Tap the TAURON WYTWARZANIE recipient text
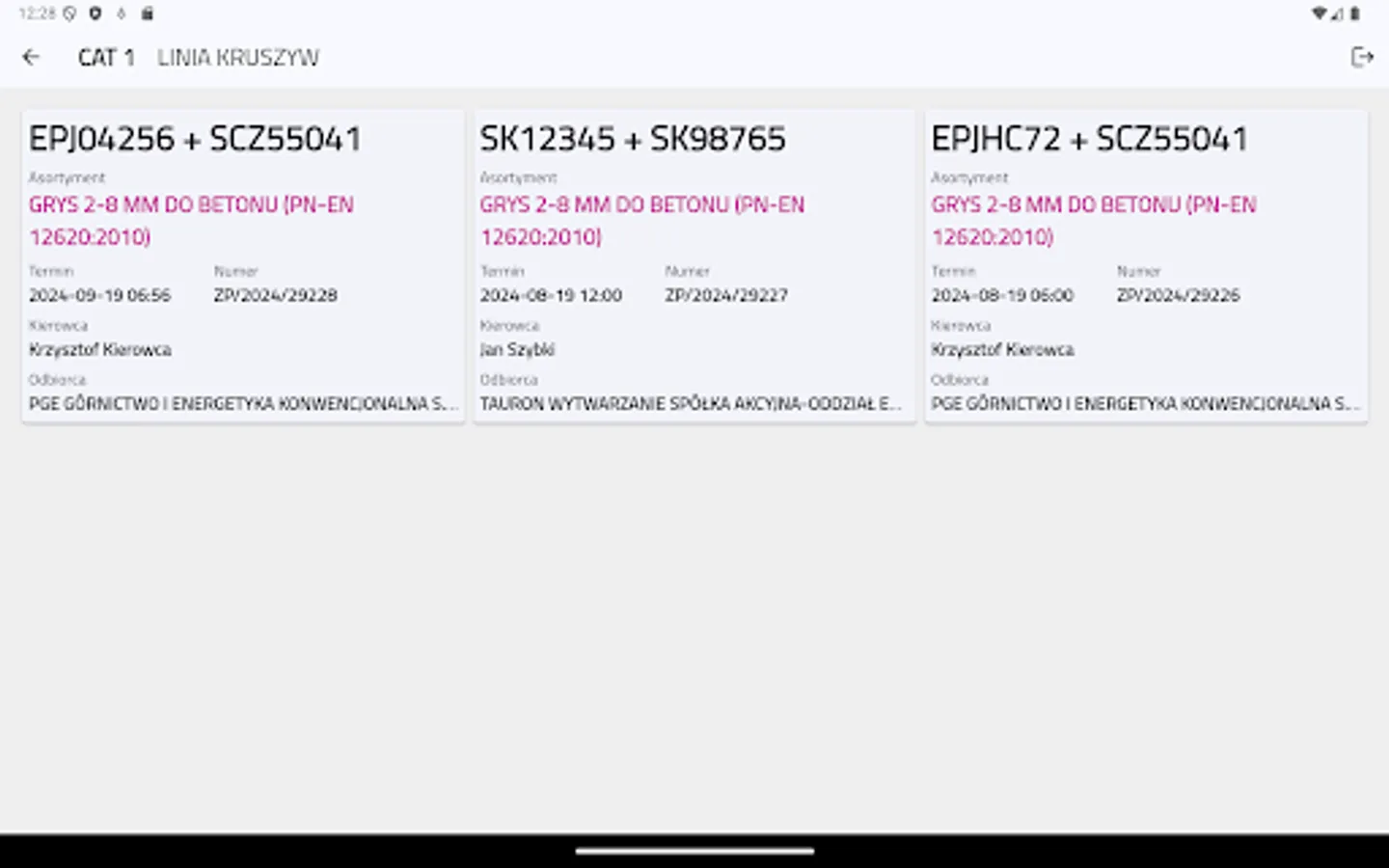Image resolution: width=1389 pixels, height=868 pixels. (692, 404)
